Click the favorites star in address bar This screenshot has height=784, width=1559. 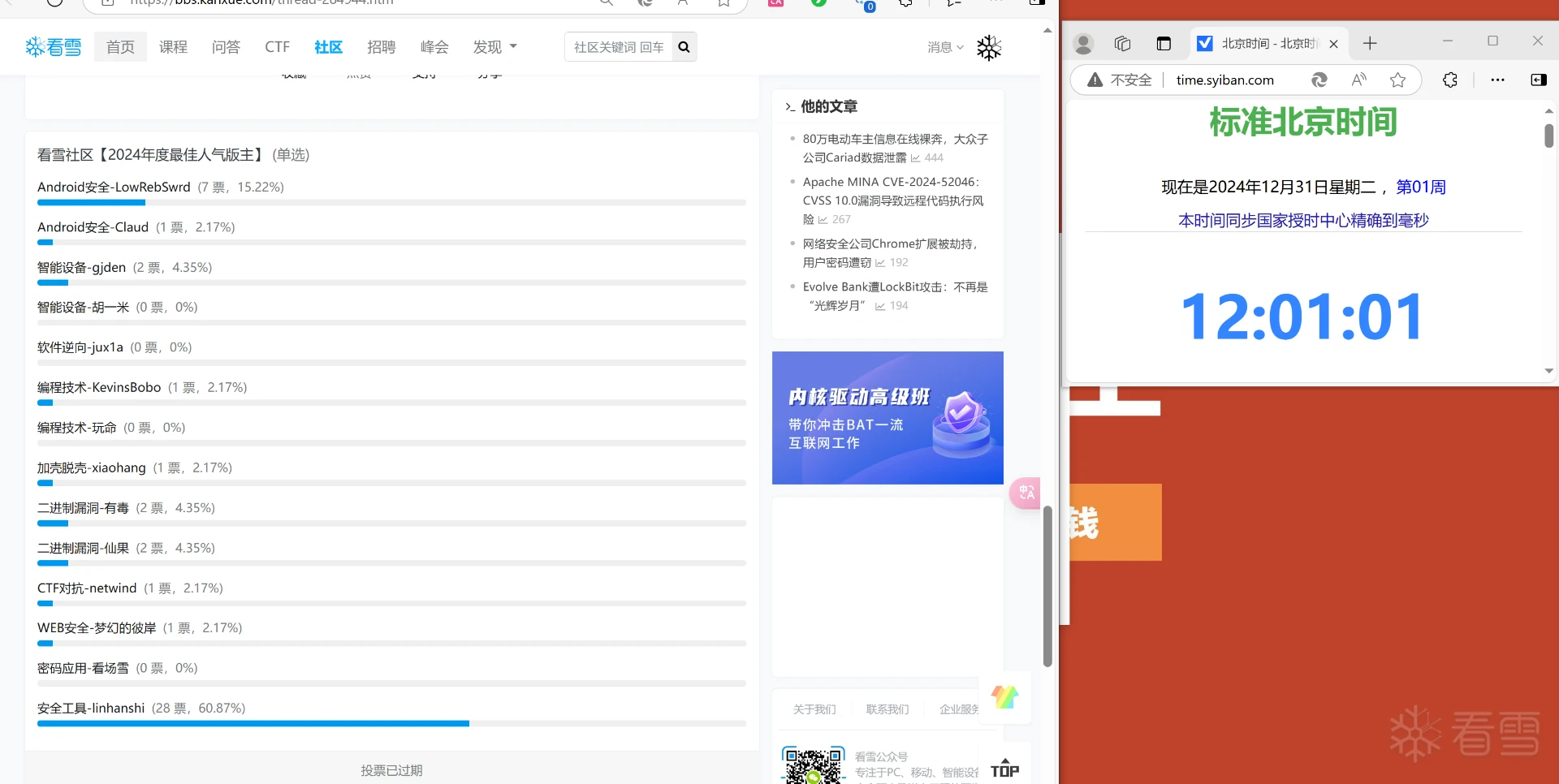coord(1397,80)
